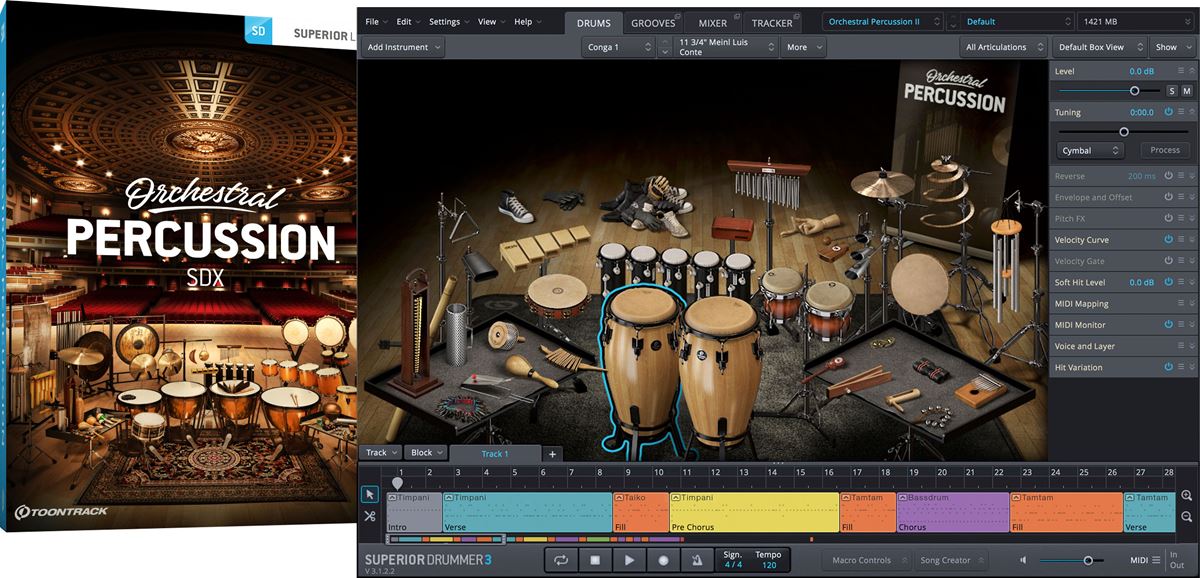Viewport: 1200px width, 578px height.
Task: Solo the instrument with the S button
Action: pyautogui.click(x=1172, y=91)
